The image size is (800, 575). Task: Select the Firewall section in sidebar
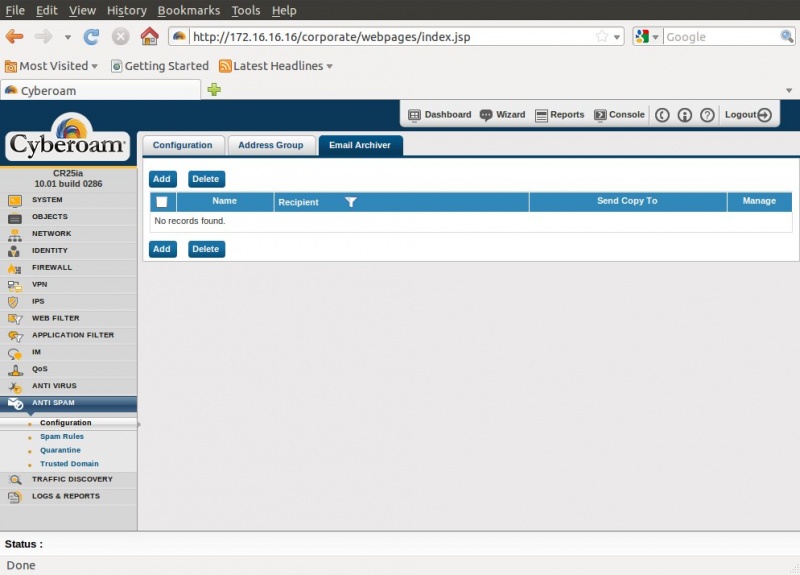point(52,268)
